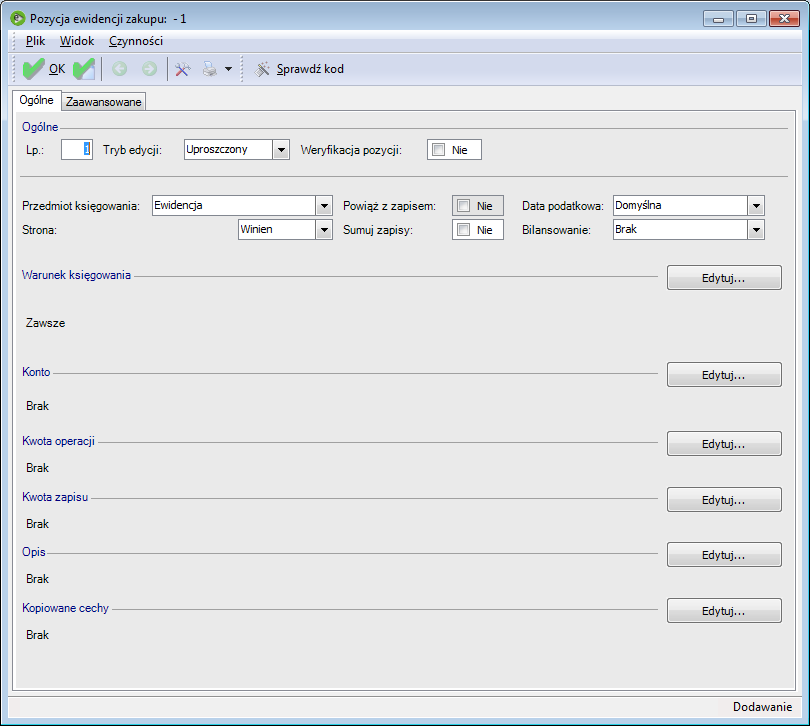The image size is (810, 726).
Task: Go to previous record arrow icon
Action: click(119, 69)
